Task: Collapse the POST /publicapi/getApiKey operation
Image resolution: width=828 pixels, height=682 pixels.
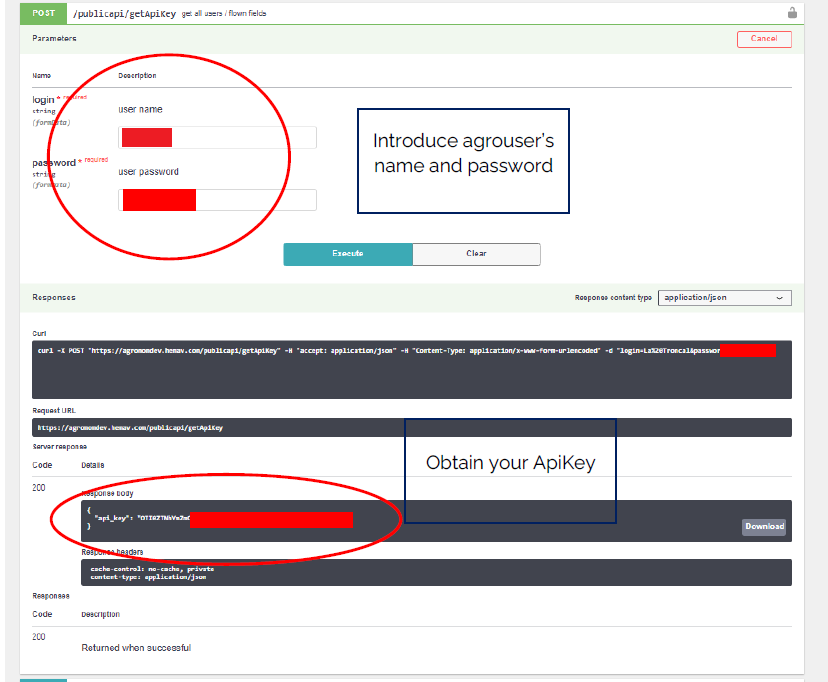Action: point(412,13)
